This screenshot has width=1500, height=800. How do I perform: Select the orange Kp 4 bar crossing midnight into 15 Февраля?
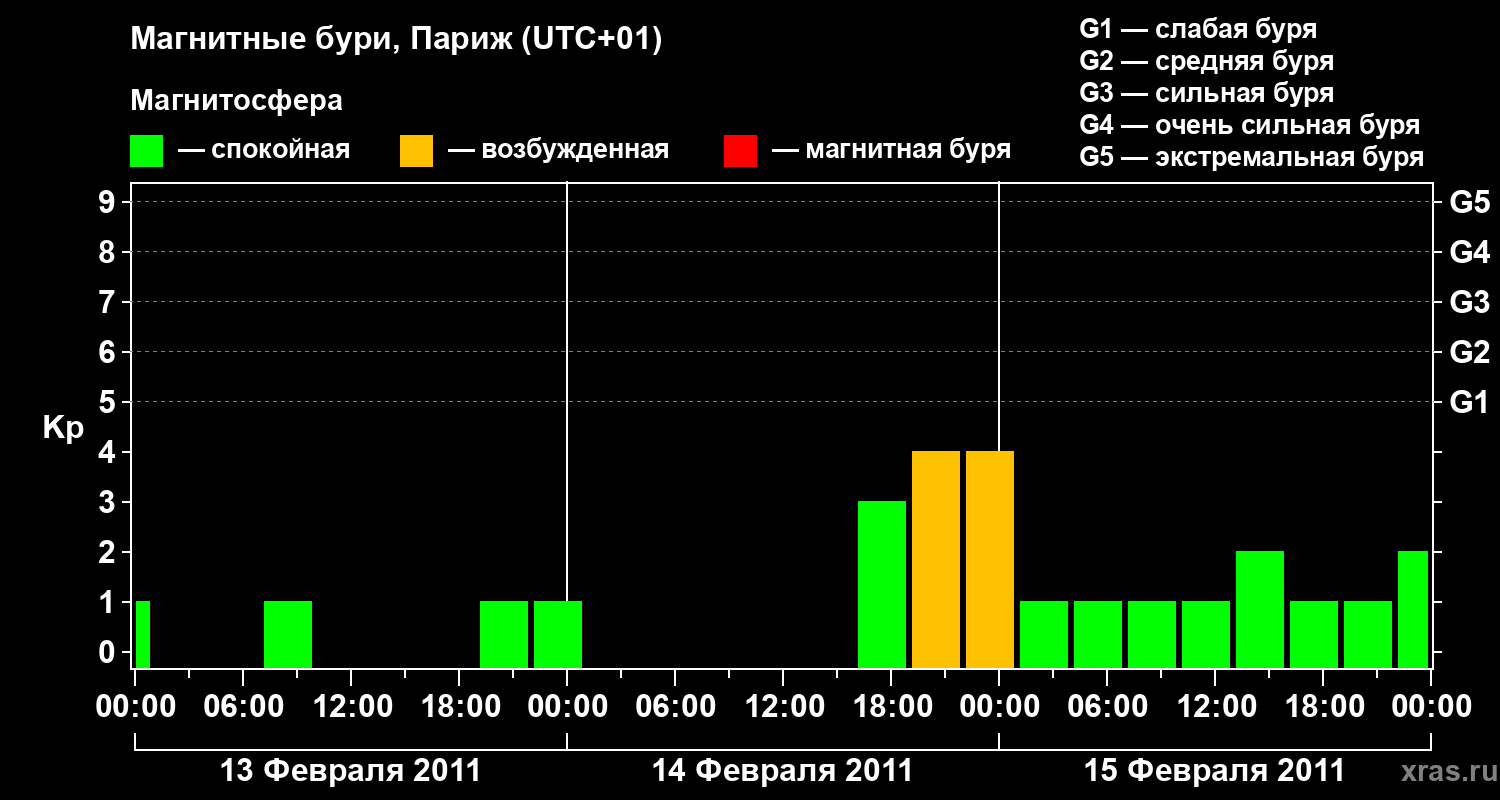click(x=990, y=559)
